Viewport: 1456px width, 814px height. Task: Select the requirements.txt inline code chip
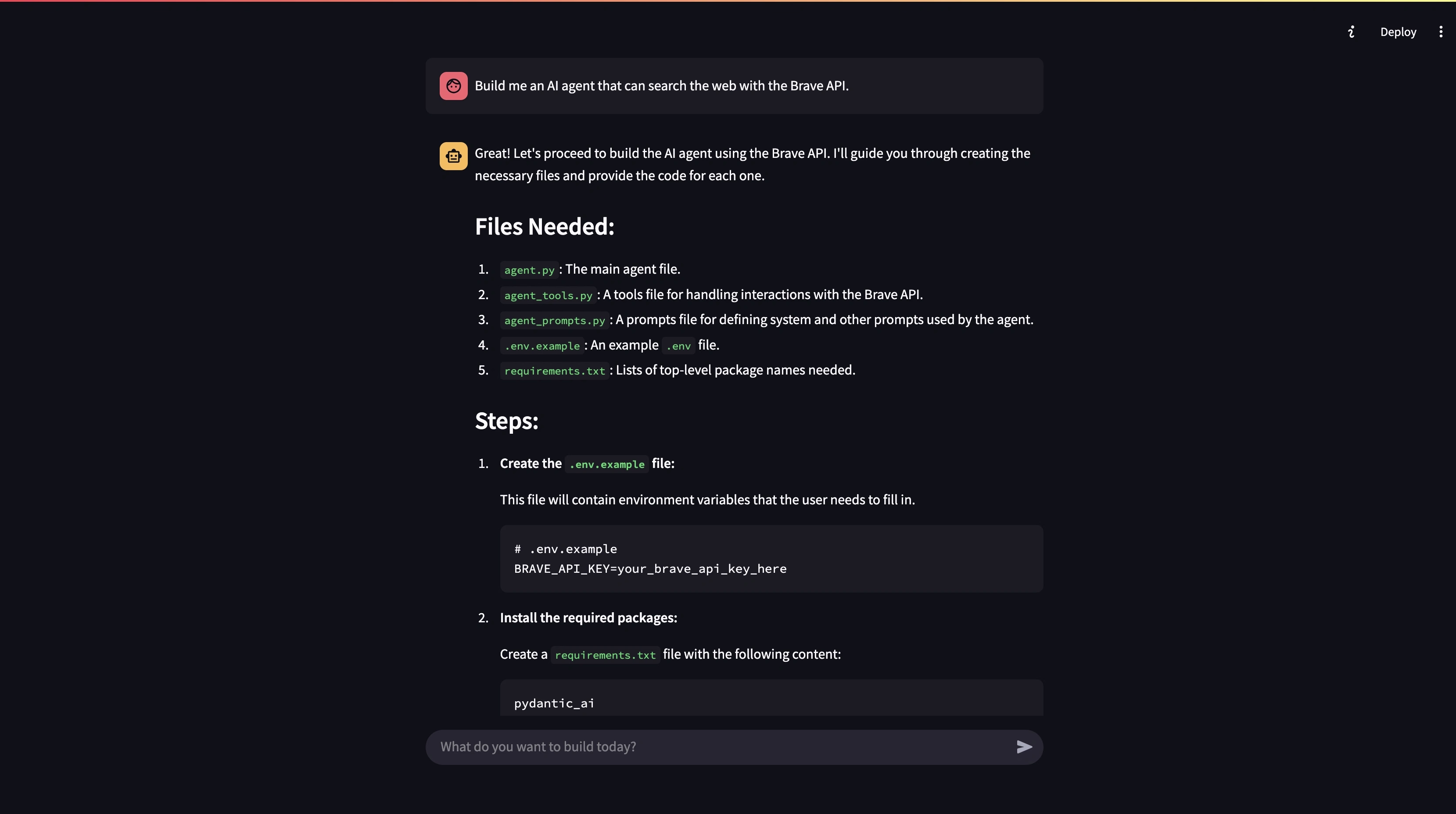click(555, 371)
